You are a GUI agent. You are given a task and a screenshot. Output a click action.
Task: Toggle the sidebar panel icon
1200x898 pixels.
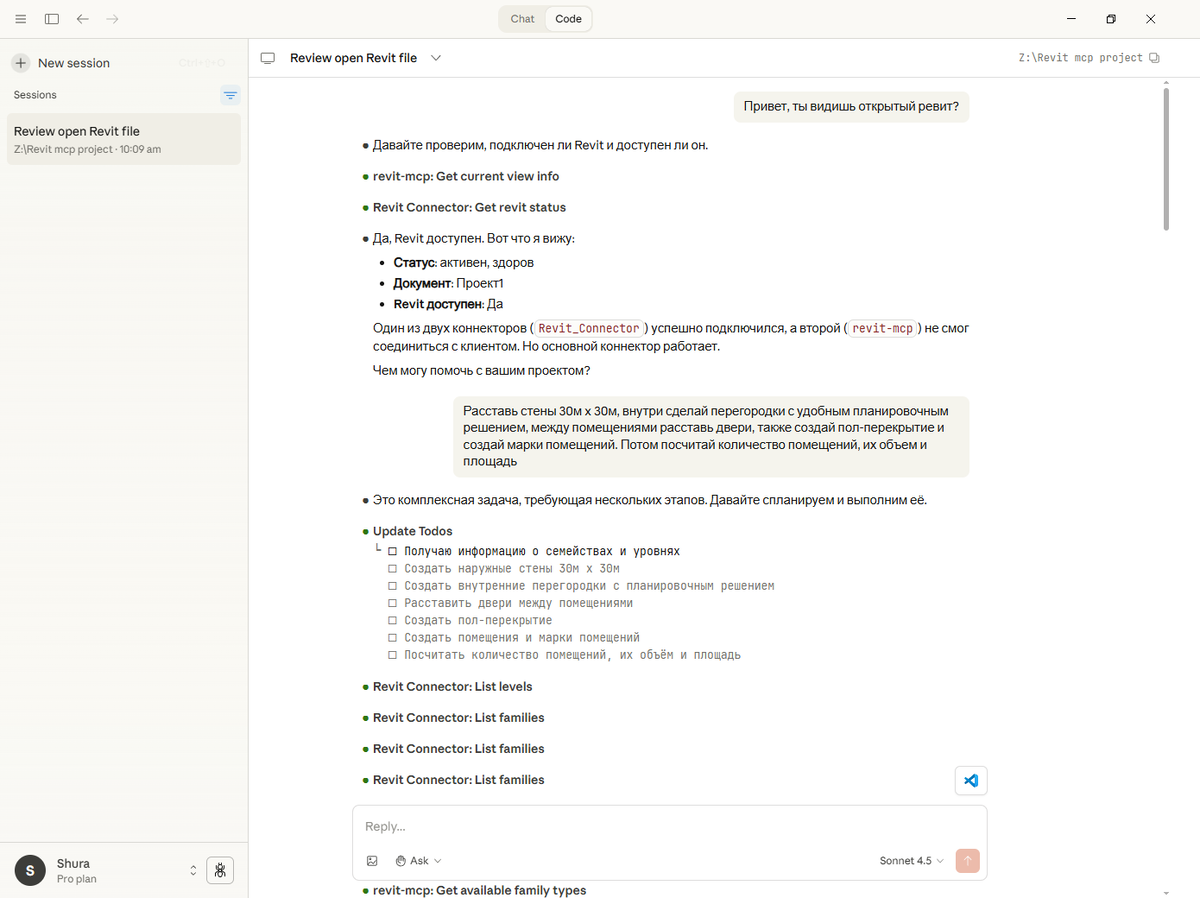click(52, 19)
